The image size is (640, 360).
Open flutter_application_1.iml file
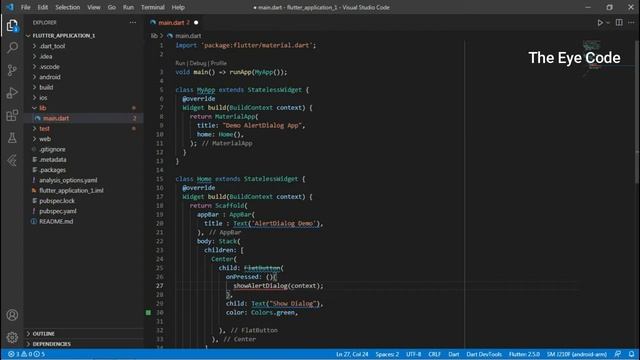click(71, 191)
